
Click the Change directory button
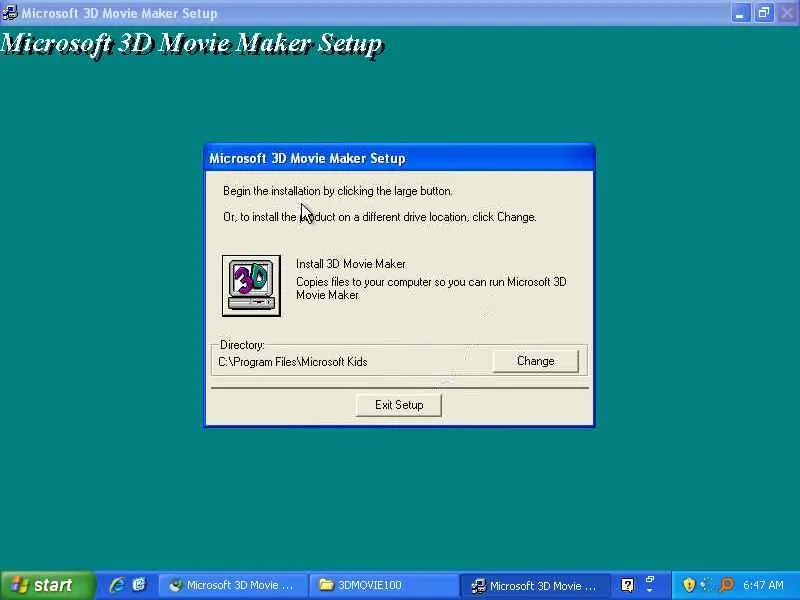coord(535,361)
